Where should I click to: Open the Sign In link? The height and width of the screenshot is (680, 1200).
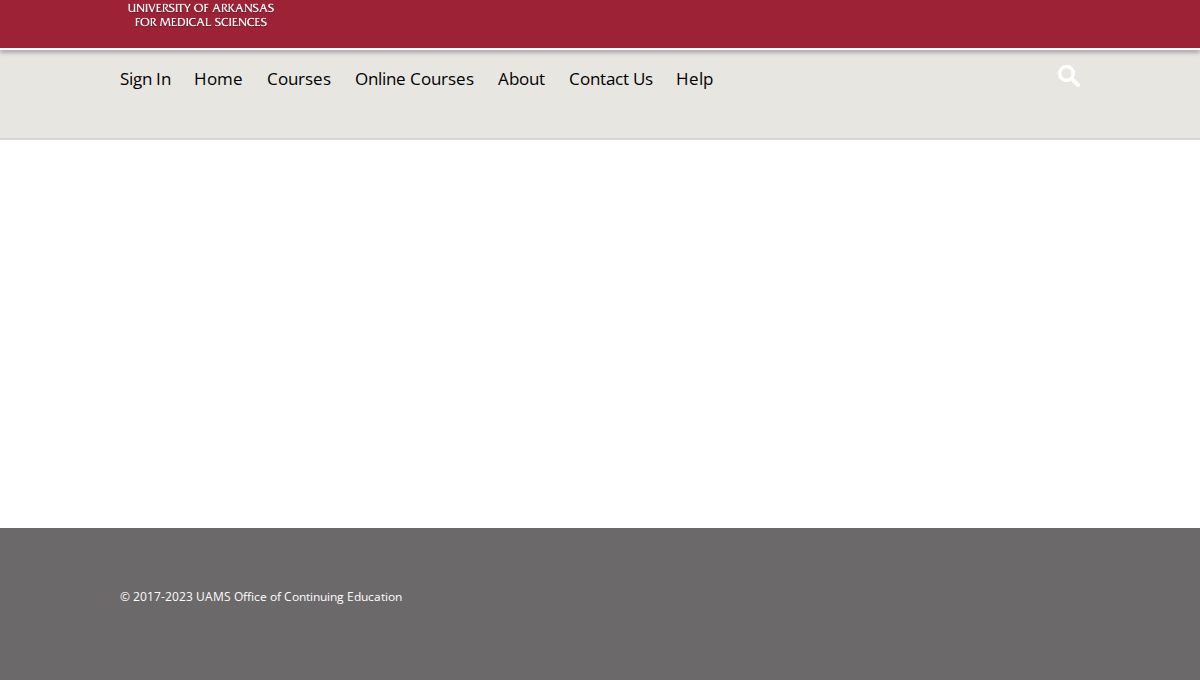point(145,79)
